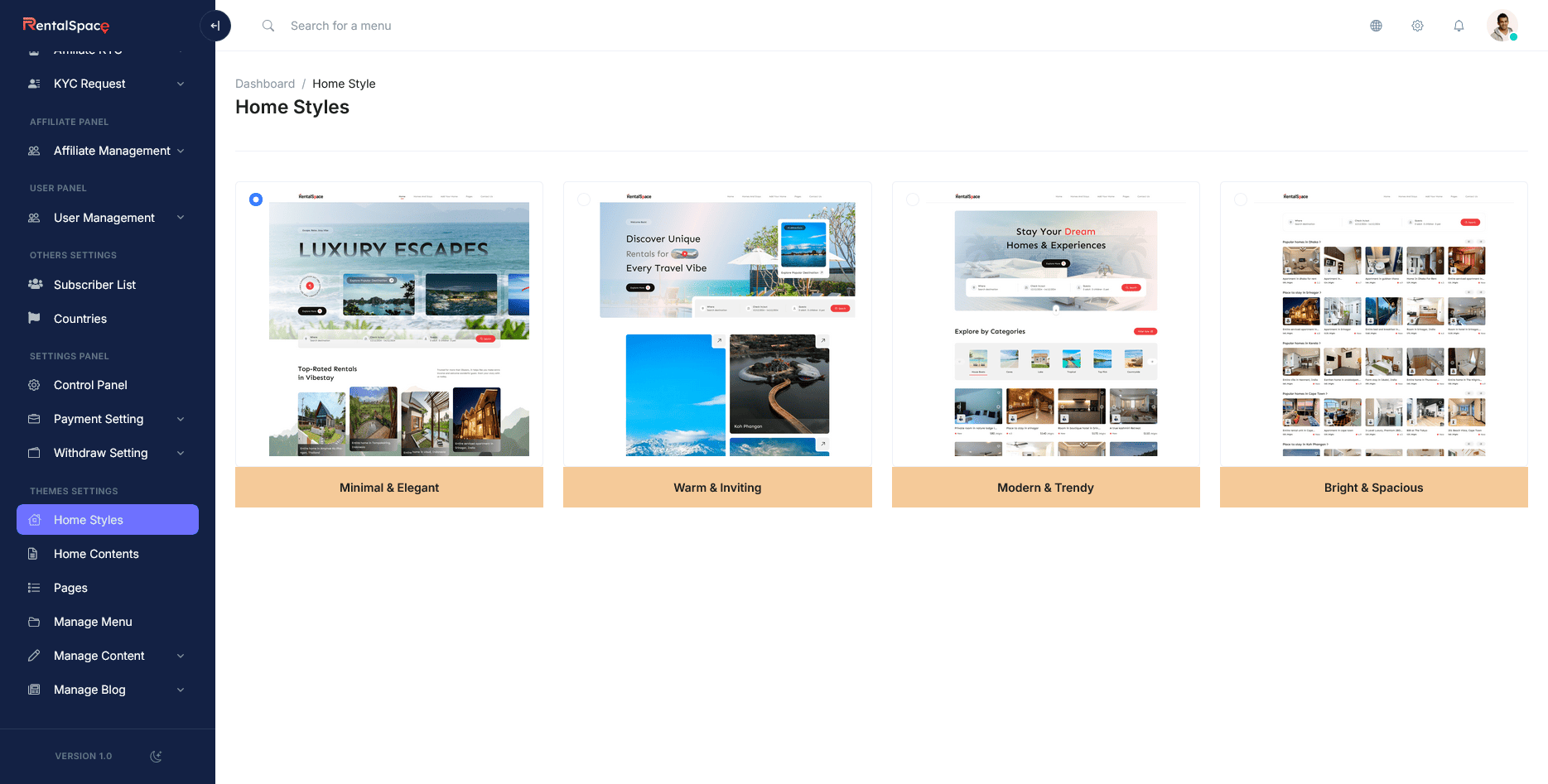Collapse the sidebar with the arrow button
The image size is (1548, 784).
(215, 26)
